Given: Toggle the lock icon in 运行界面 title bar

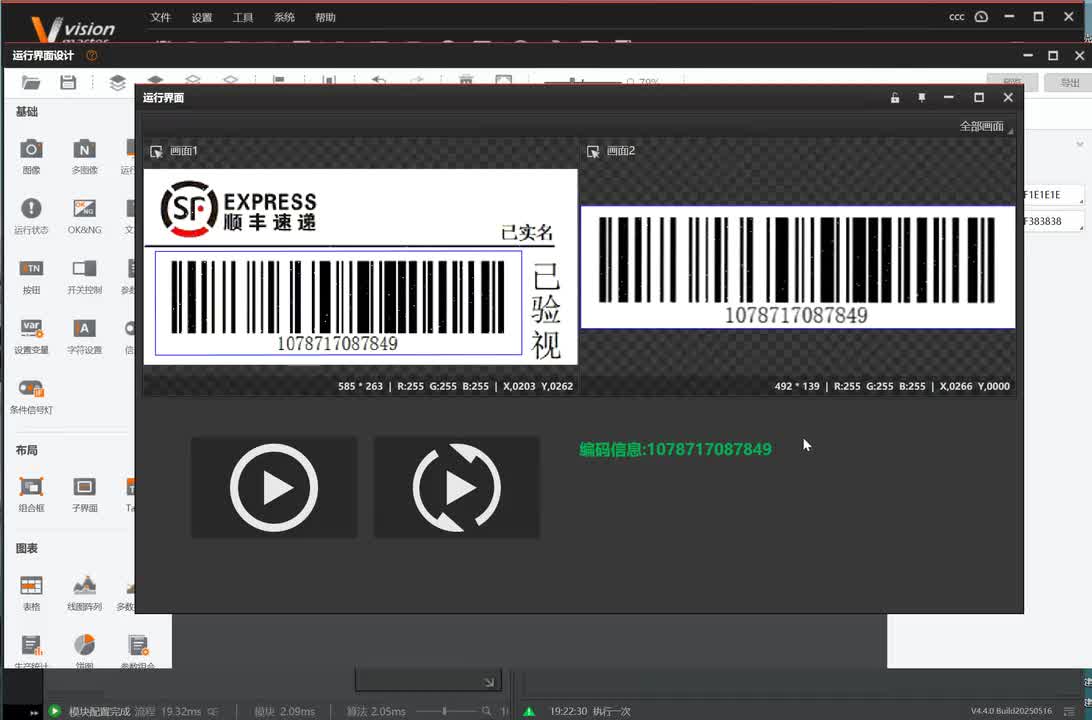Looking at the screenshot, I should coord(895,98).
